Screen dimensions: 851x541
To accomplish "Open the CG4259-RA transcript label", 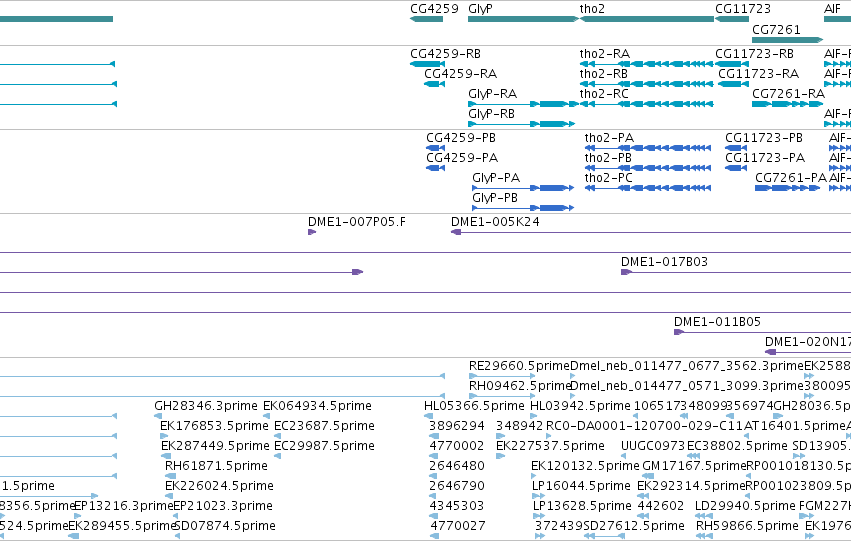I will click(461, 74).
